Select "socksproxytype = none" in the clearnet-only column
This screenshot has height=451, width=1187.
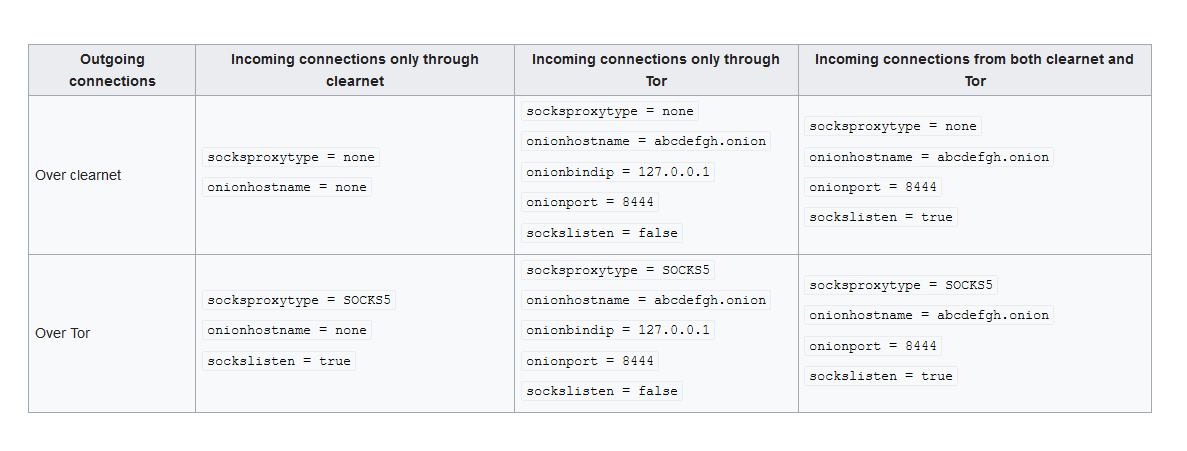tap(291, 157)
